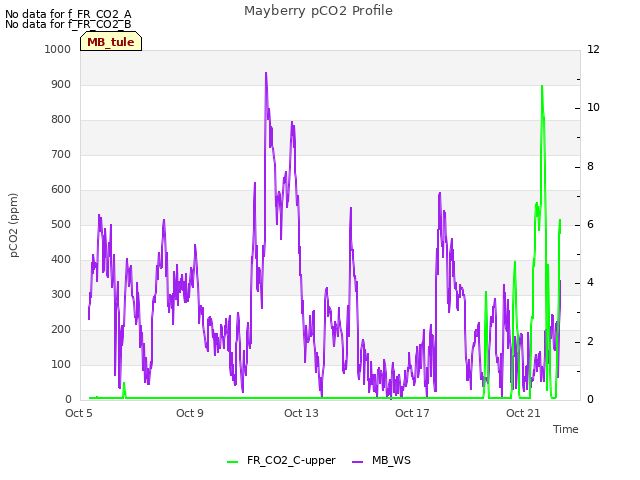Click the 200 left-axis tick label
Screen dimensions: 640x480
point(61,329)
